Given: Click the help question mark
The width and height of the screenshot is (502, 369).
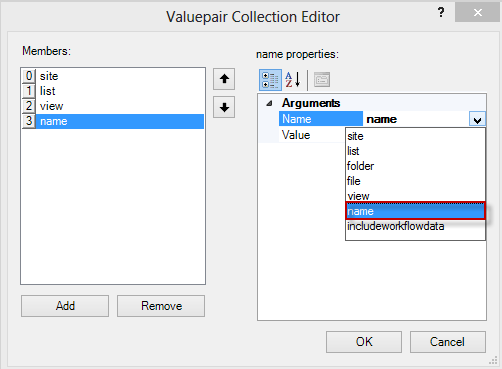Looking at the screenshot, I should pyautogui.click(x=441, y=13).
